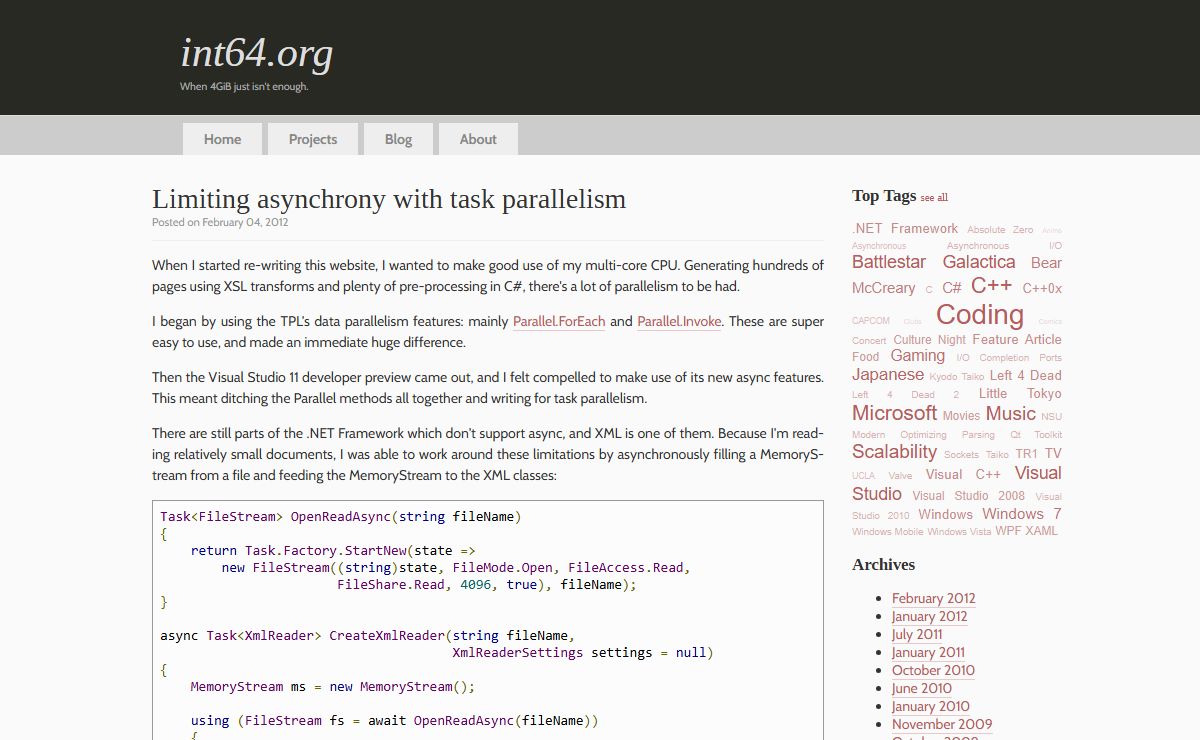This screenshot has height=740, width=1200.
Task: Click the int64.org site title
Action: 256,53
